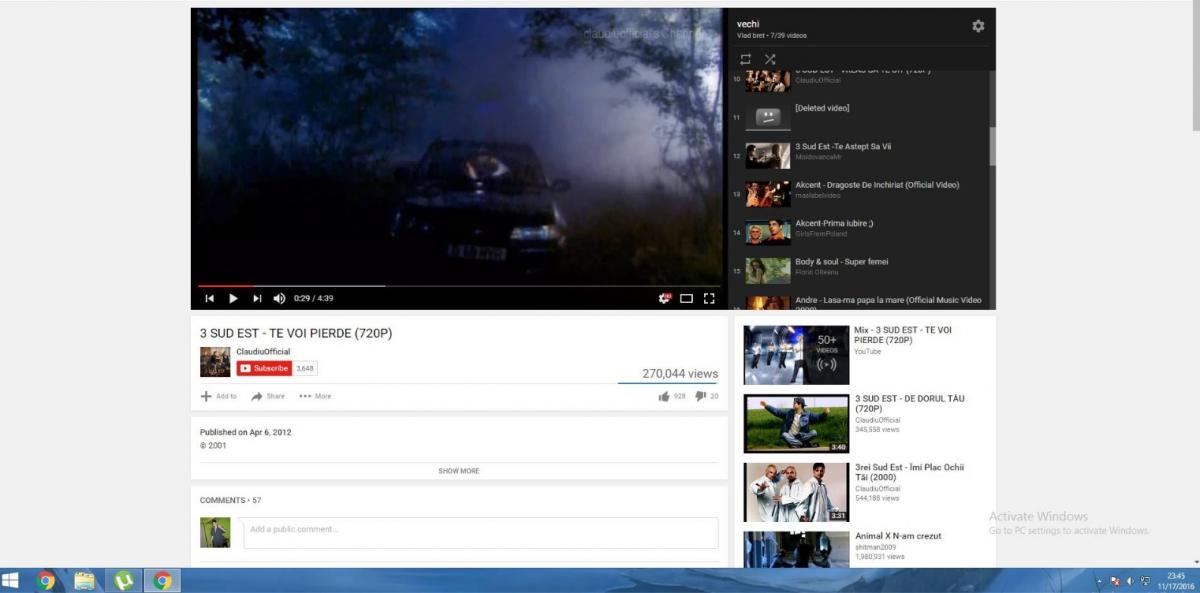Click the Add to plus icon
Image resolution: width=1200 pixels, height=593 pixels.
(x=206, y=396)
